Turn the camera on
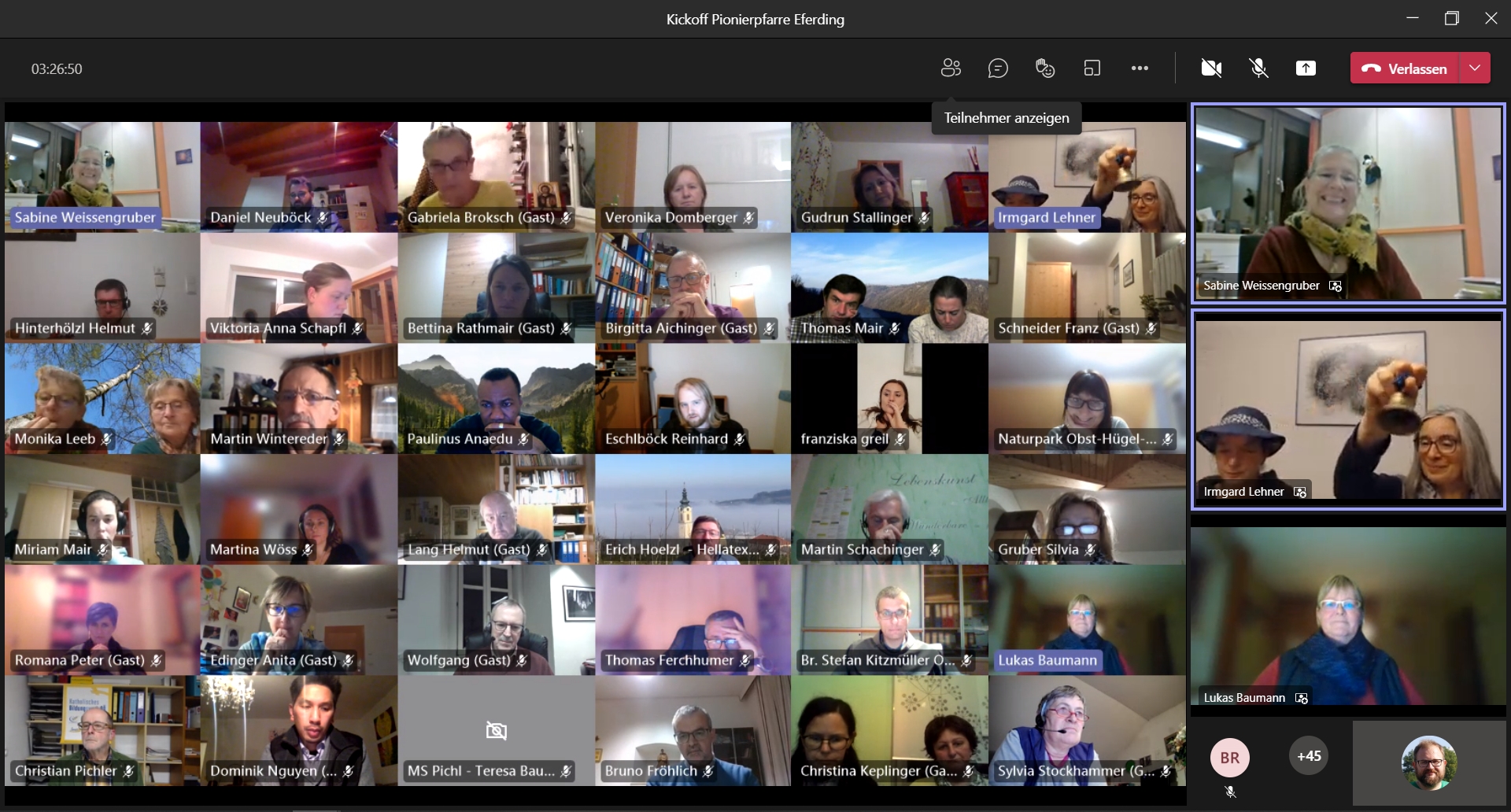The width and height of the screenshot is (1511, 812). coord(1211,68)
